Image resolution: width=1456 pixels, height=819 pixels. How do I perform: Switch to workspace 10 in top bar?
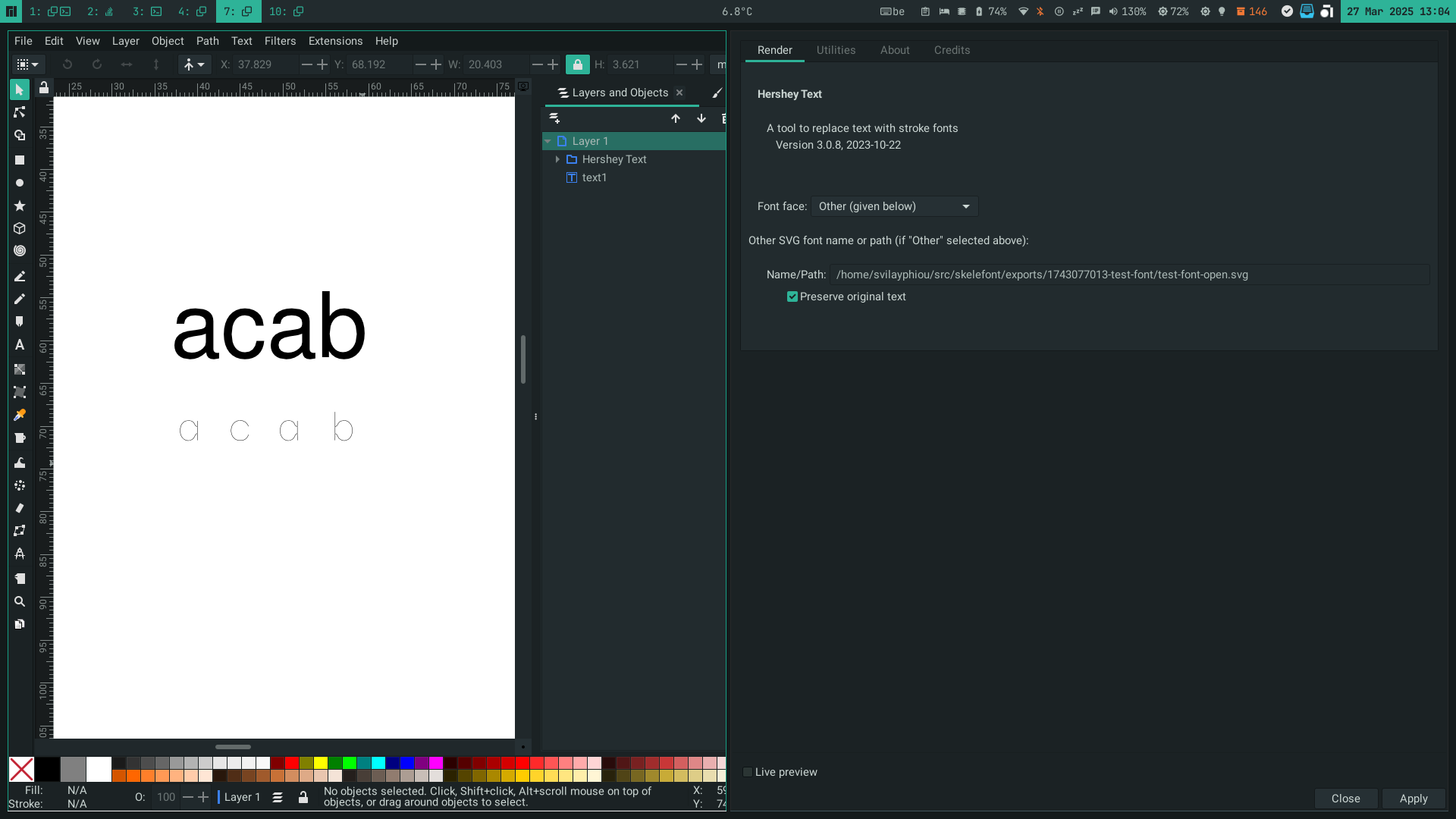(286, 11)
